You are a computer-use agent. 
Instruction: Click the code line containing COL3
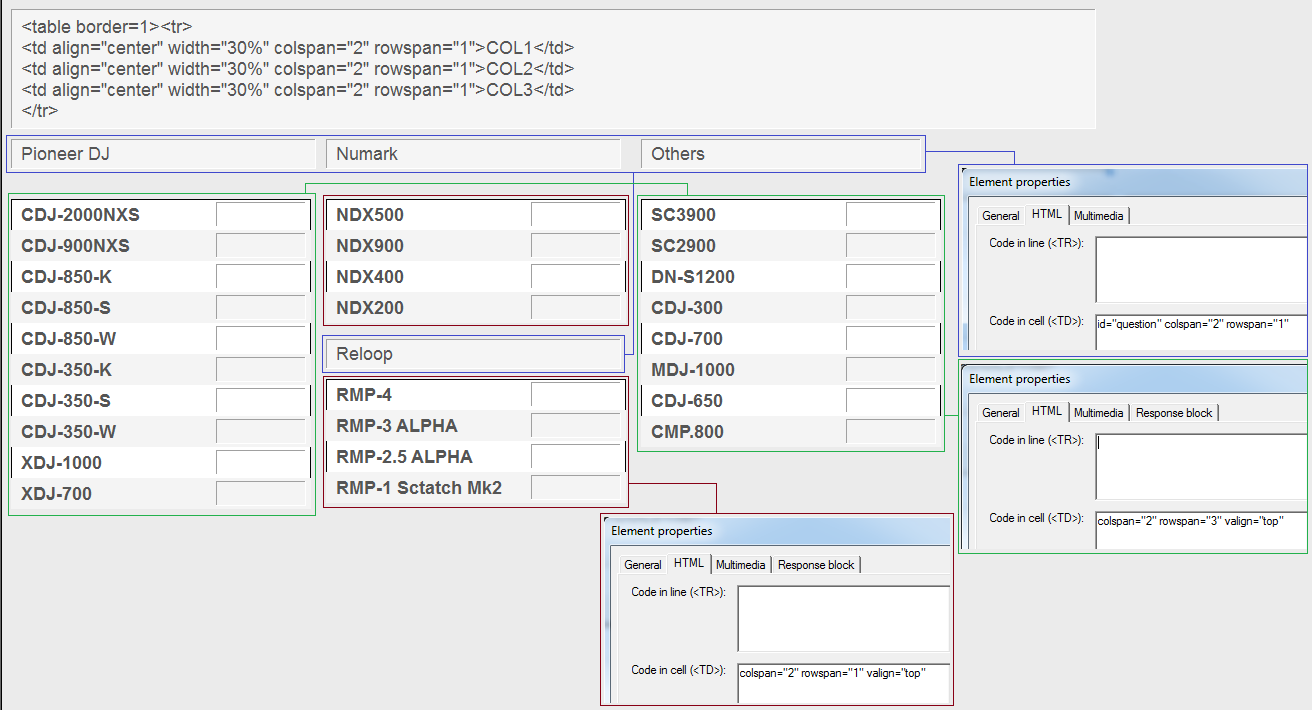[298, 90]
